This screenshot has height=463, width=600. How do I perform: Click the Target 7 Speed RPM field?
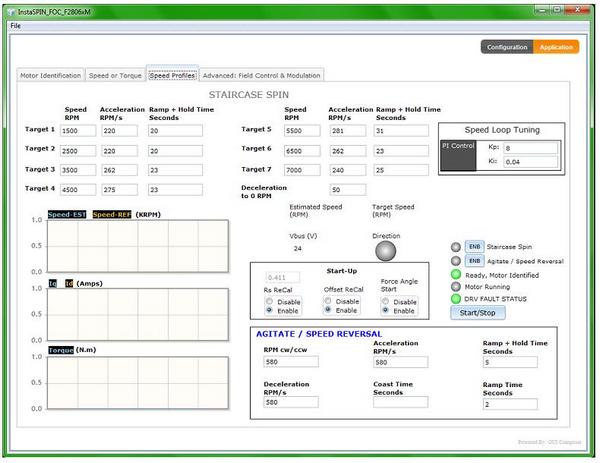click(x=302, y=170)
